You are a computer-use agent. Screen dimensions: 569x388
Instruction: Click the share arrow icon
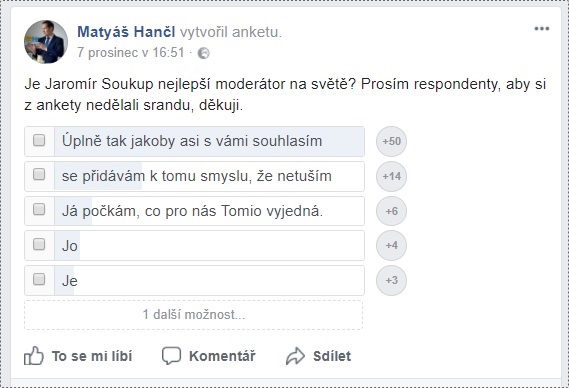pos(295,356)
